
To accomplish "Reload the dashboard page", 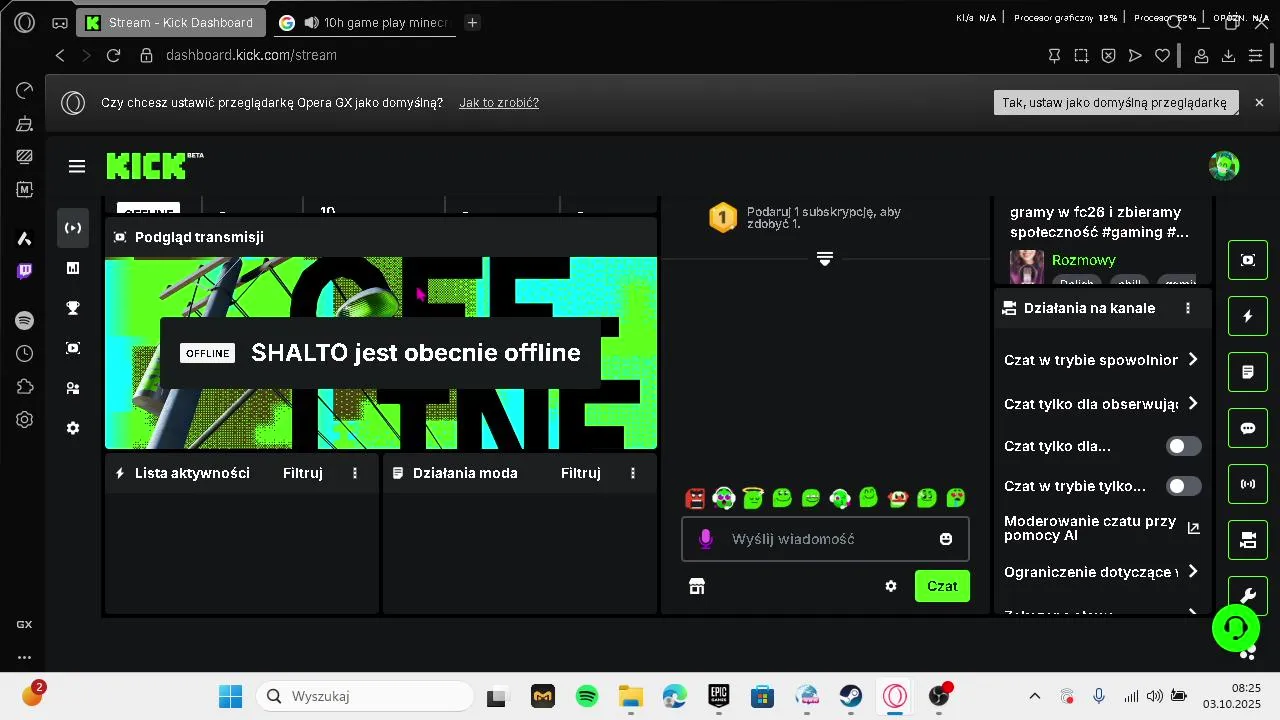I will tap(113, 56).
